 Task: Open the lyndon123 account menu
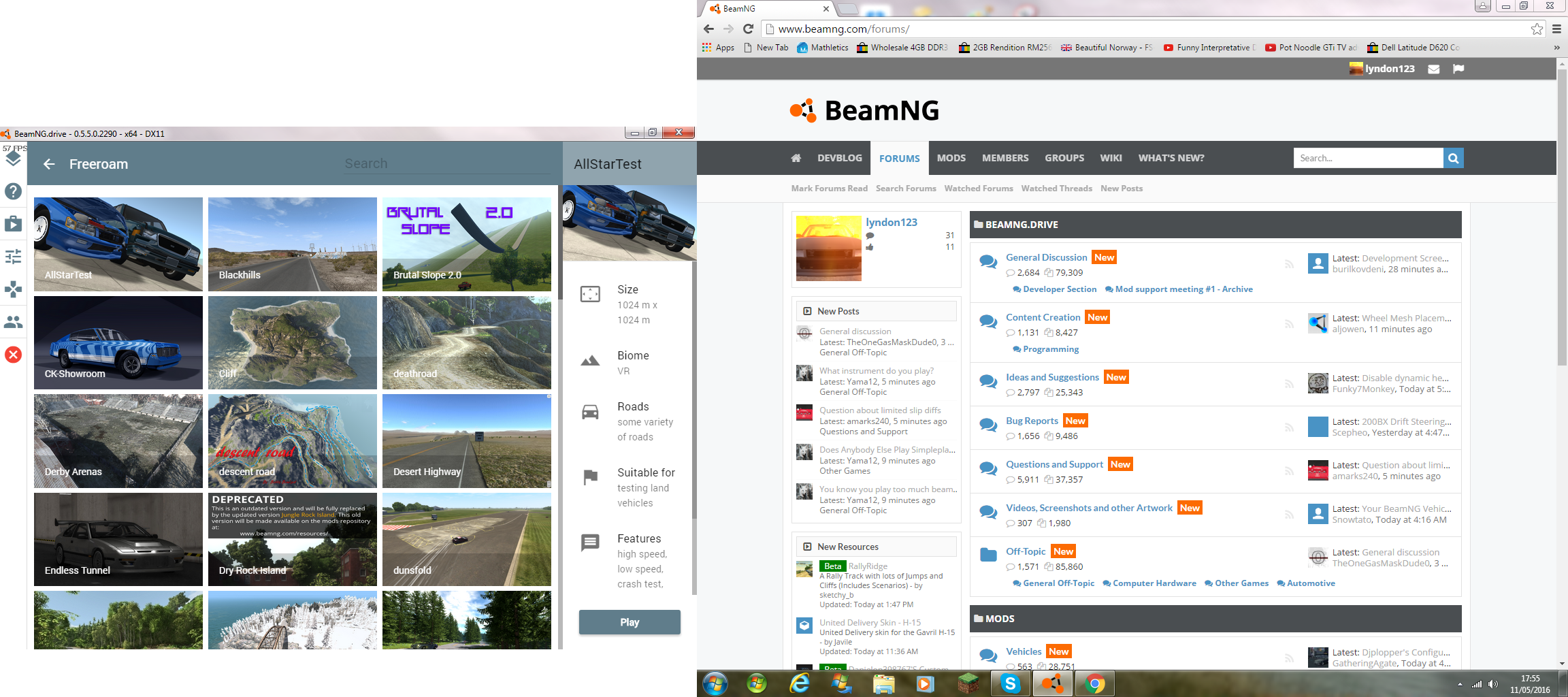click(1382, 69)
